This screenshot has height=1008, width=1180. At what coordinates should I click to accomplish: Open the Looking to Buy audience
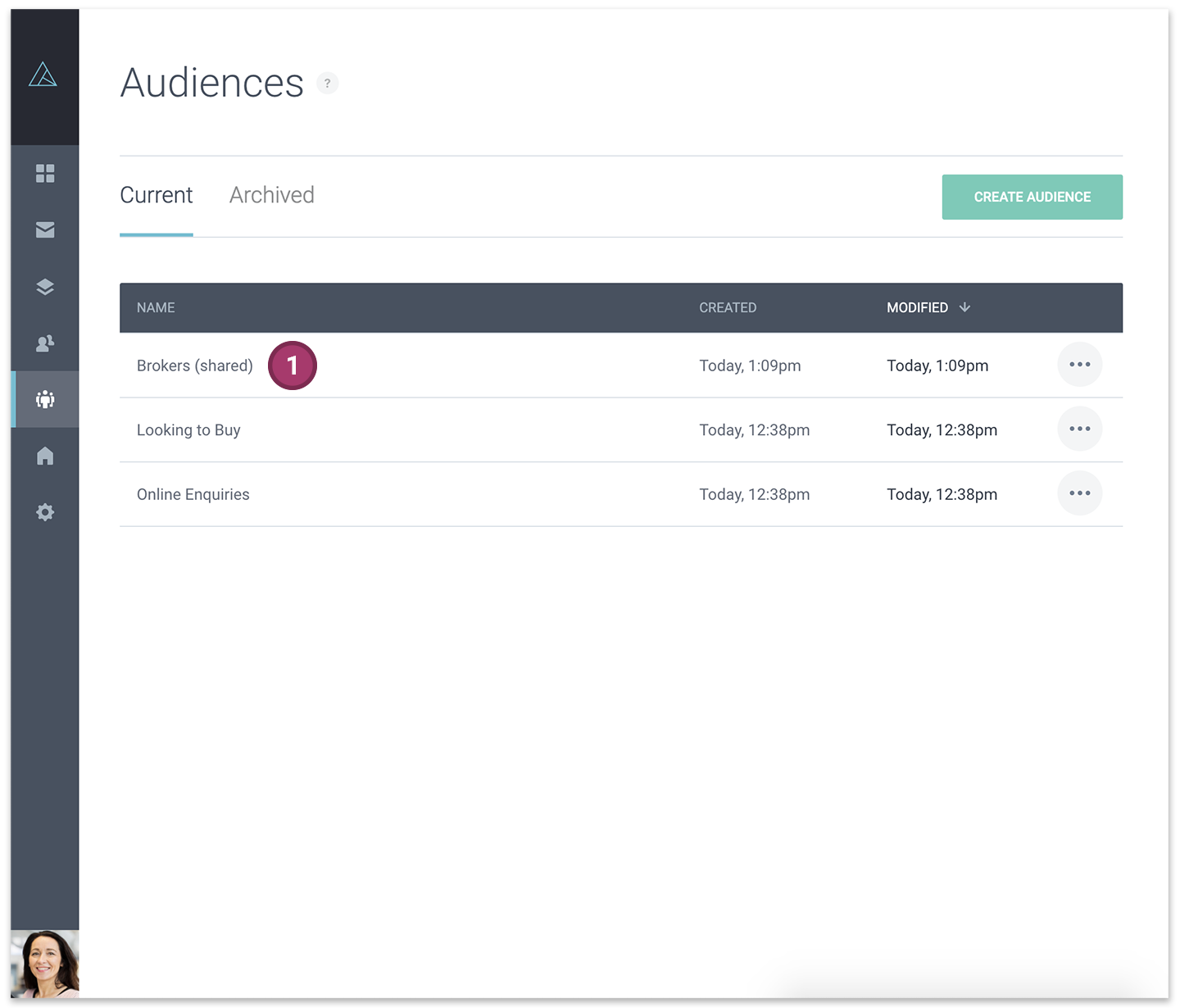[x=188, y=430]
